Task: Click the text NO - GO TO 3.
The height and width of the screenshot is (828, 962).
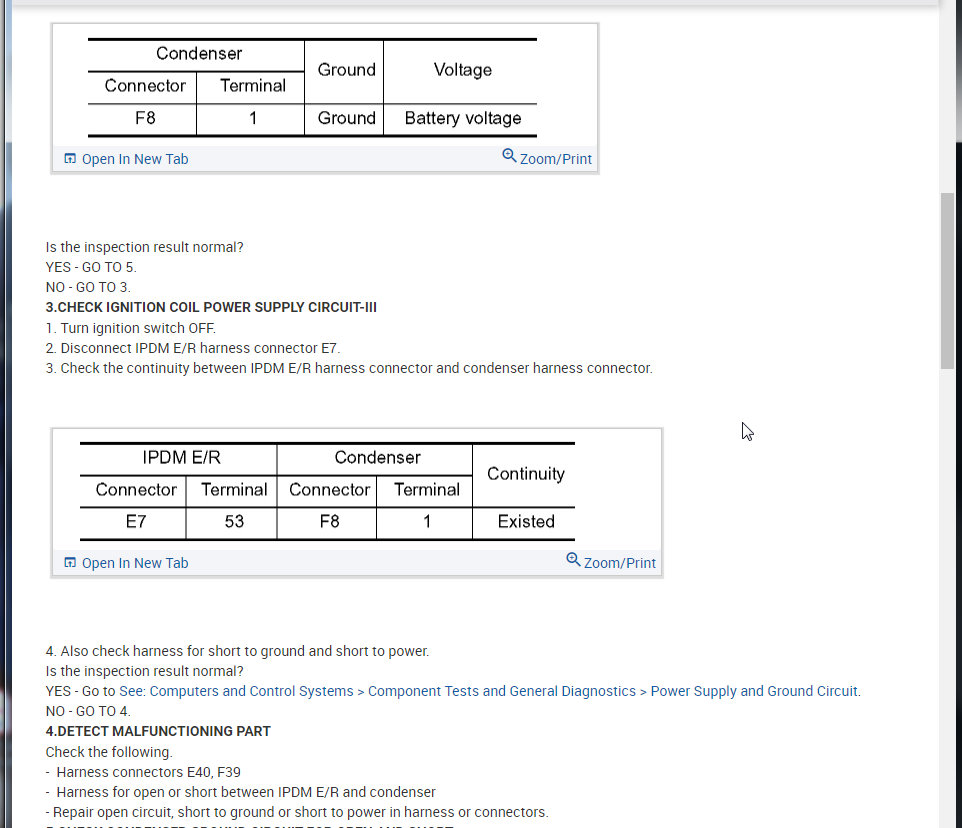Action: 88,287
